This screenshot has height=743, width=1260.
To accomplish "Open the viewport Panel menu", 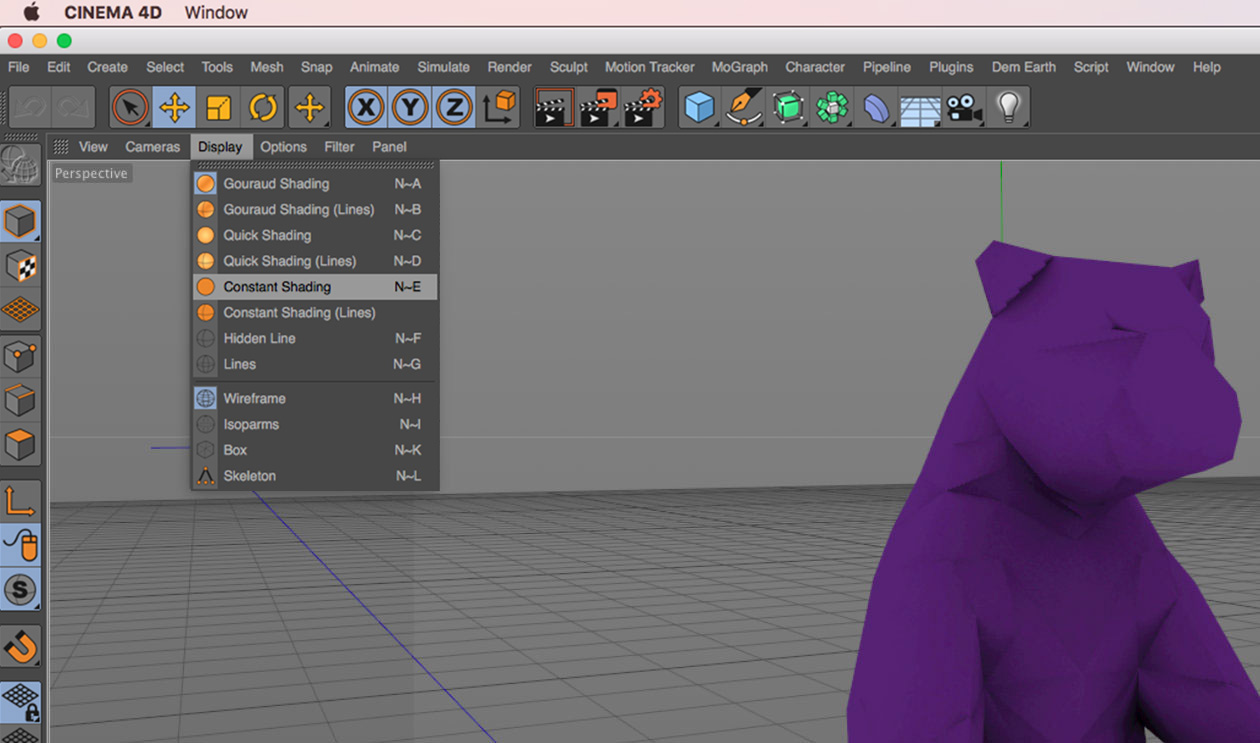I will [390, 146].
